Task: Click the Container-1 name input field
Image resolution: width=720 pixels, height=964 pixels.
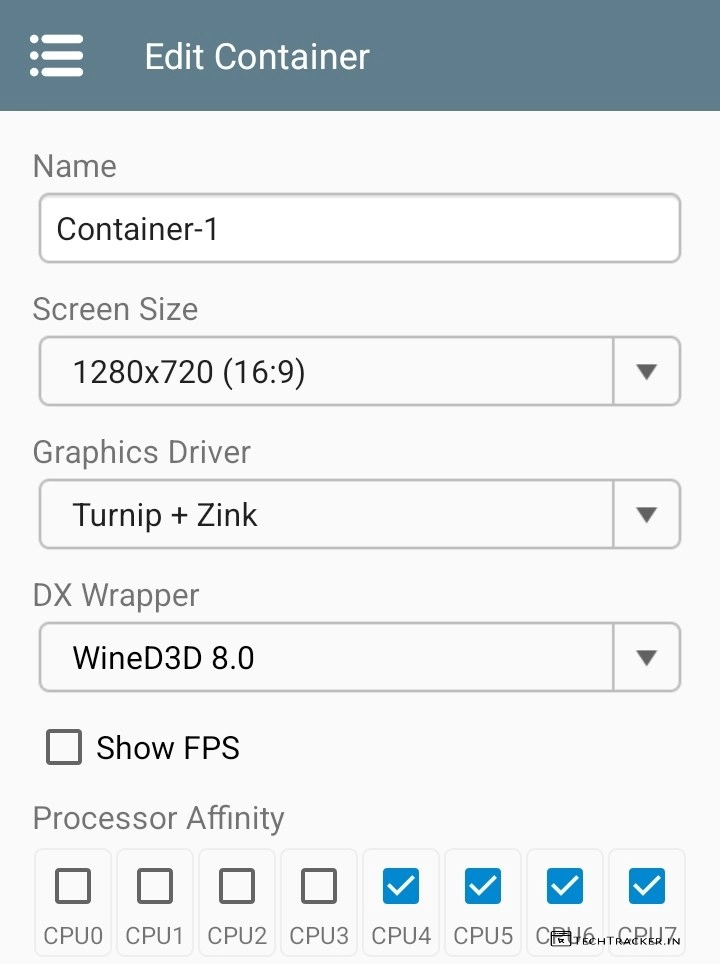Action: pyautogui.click(x=360, y=229)
